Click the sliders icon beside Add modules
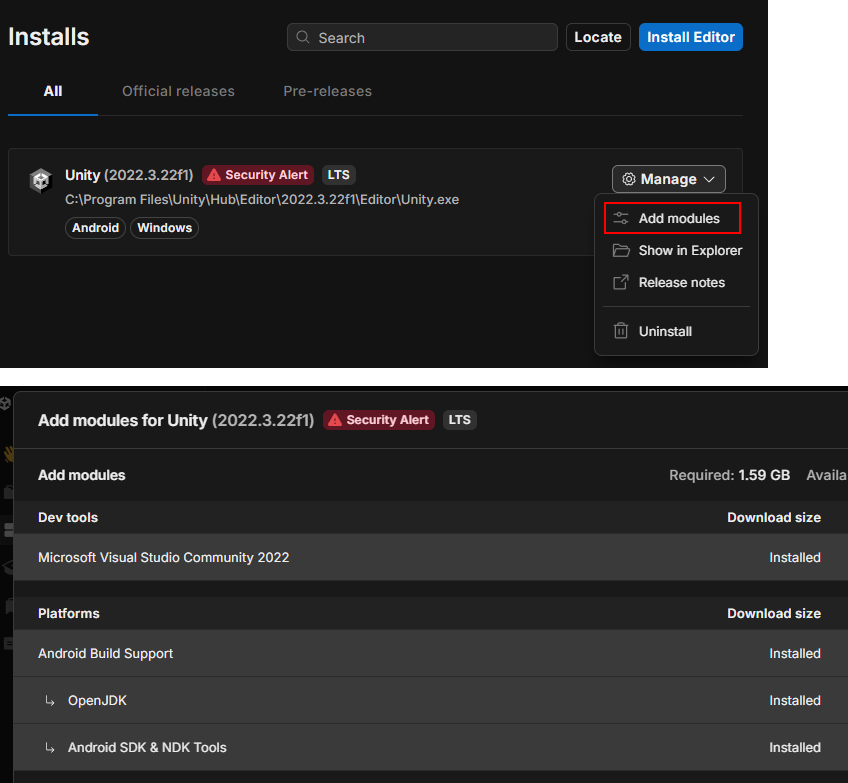 coord(621,218)
